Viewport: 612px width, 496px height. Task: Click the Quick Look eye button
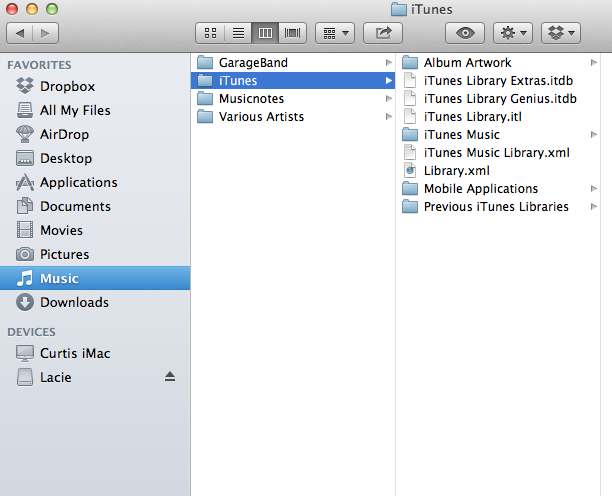[465, 33]
